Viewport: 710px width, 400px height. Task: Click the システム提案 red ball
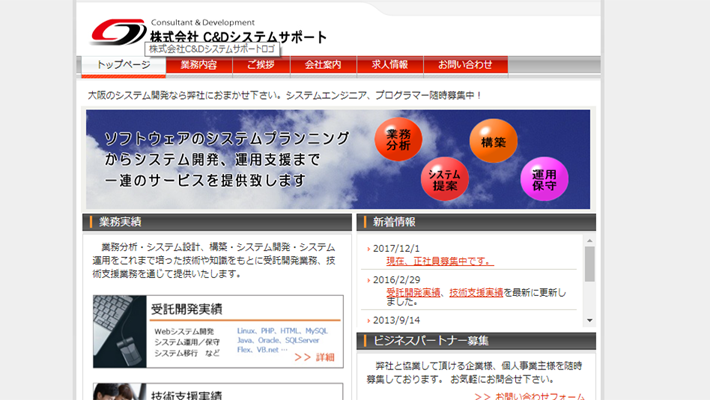pyautogui.click(x=445, y=179)
